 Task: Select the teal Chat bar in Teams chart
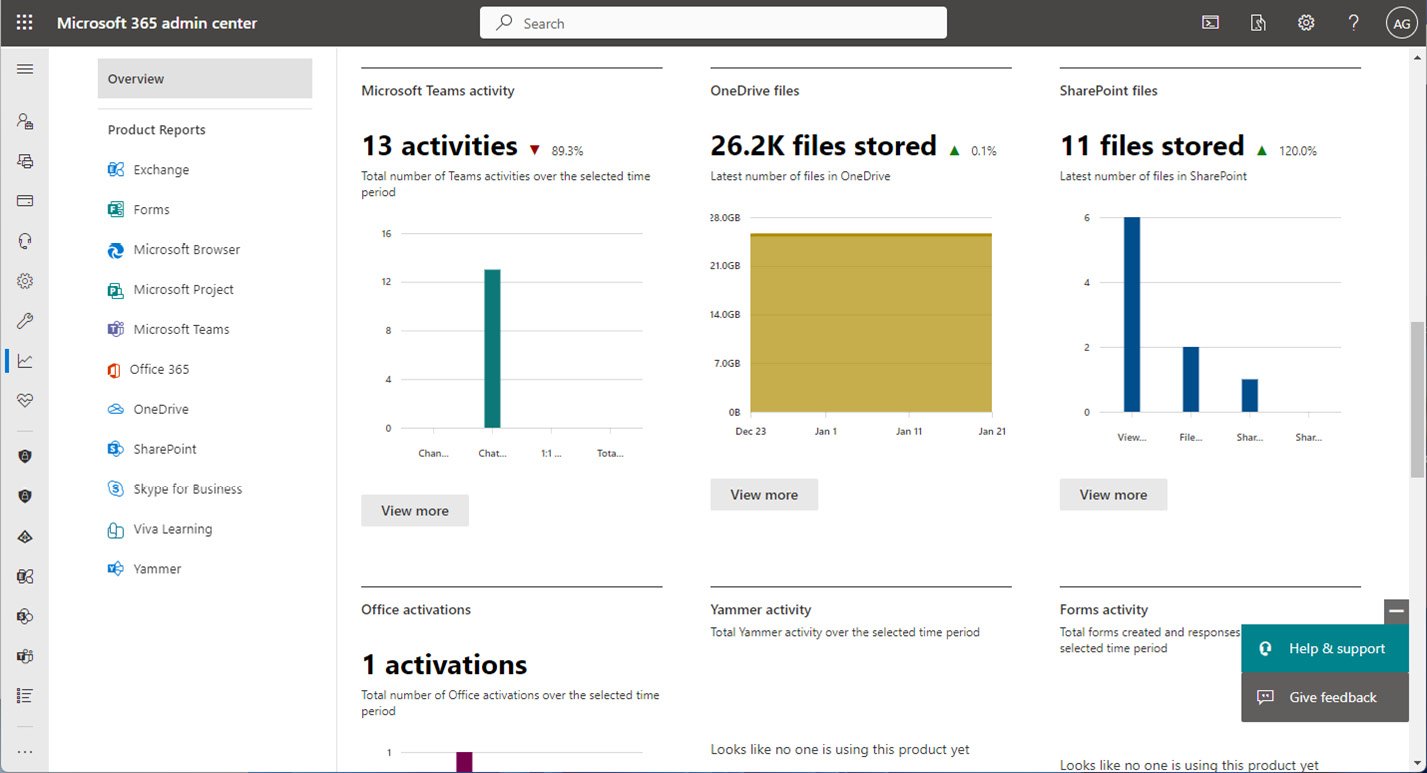point(492,349)
